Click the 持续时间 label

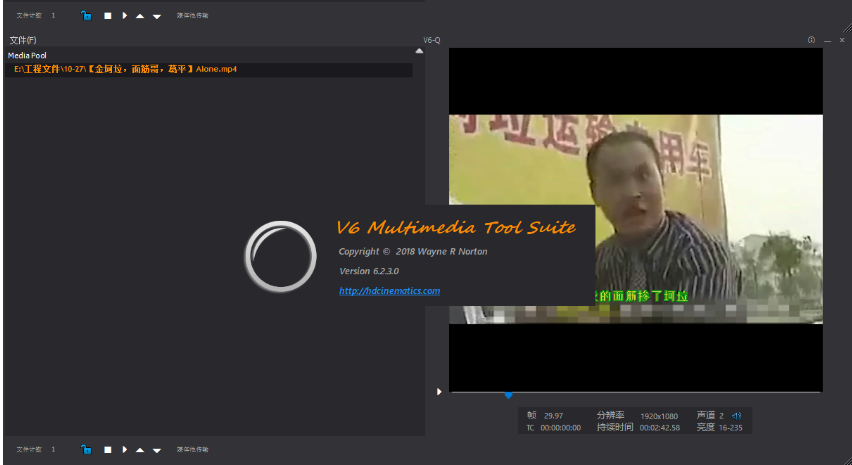point(615,428)
